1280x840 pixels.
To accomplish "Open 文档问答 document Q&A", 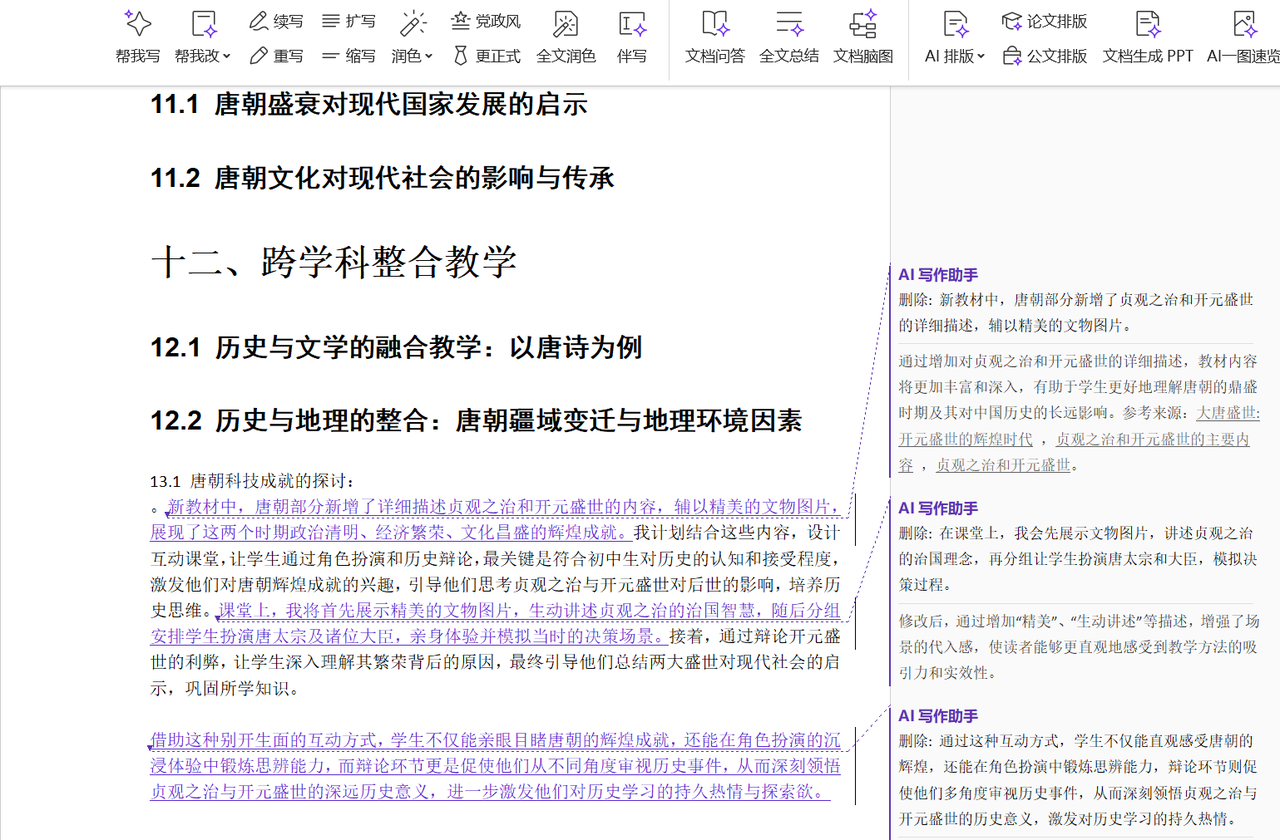I will pyautogui.click(x=715, y=37).
